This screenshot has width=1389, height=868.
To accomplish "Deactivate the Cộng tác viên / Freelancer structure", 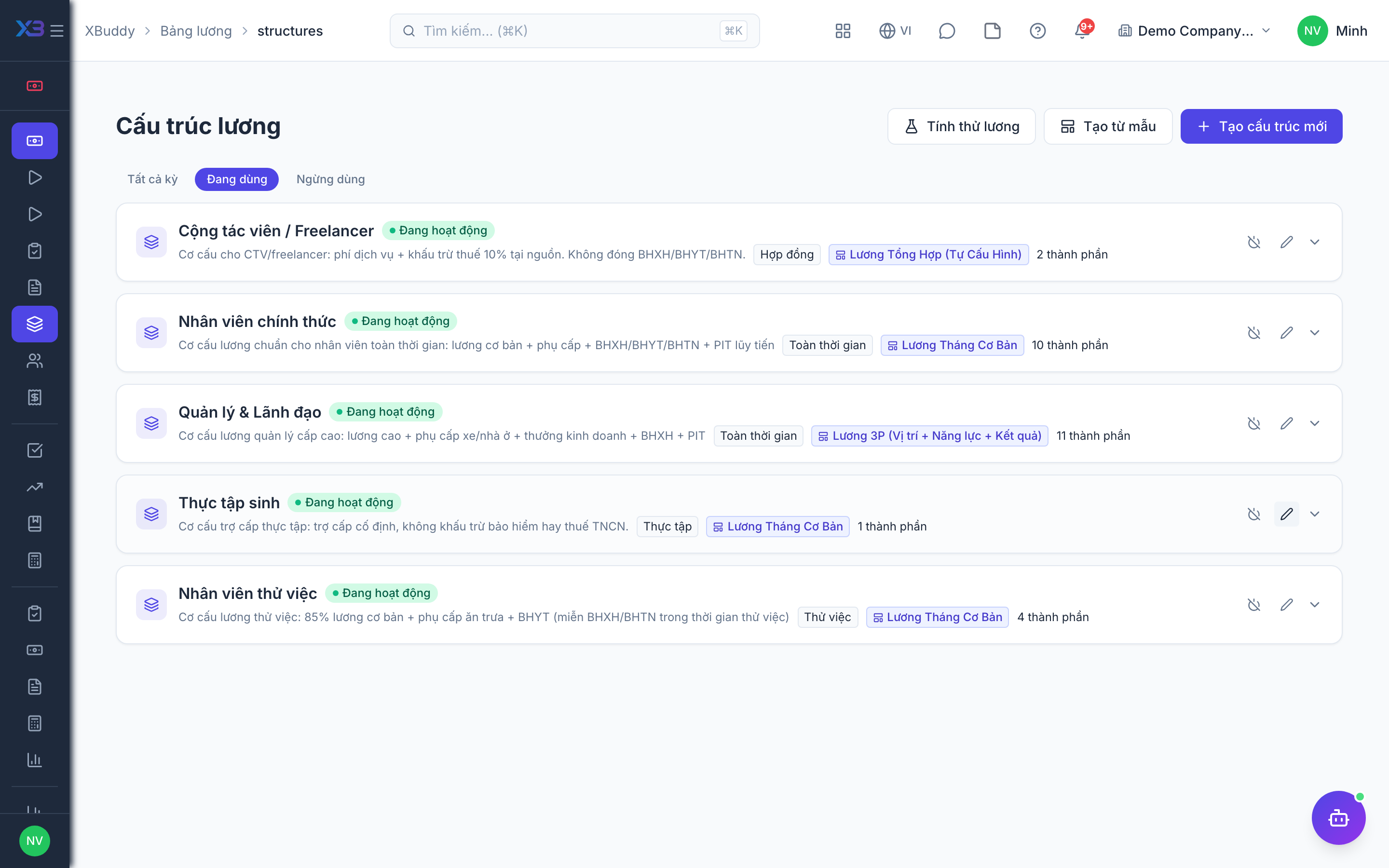I will [1253, 242].
